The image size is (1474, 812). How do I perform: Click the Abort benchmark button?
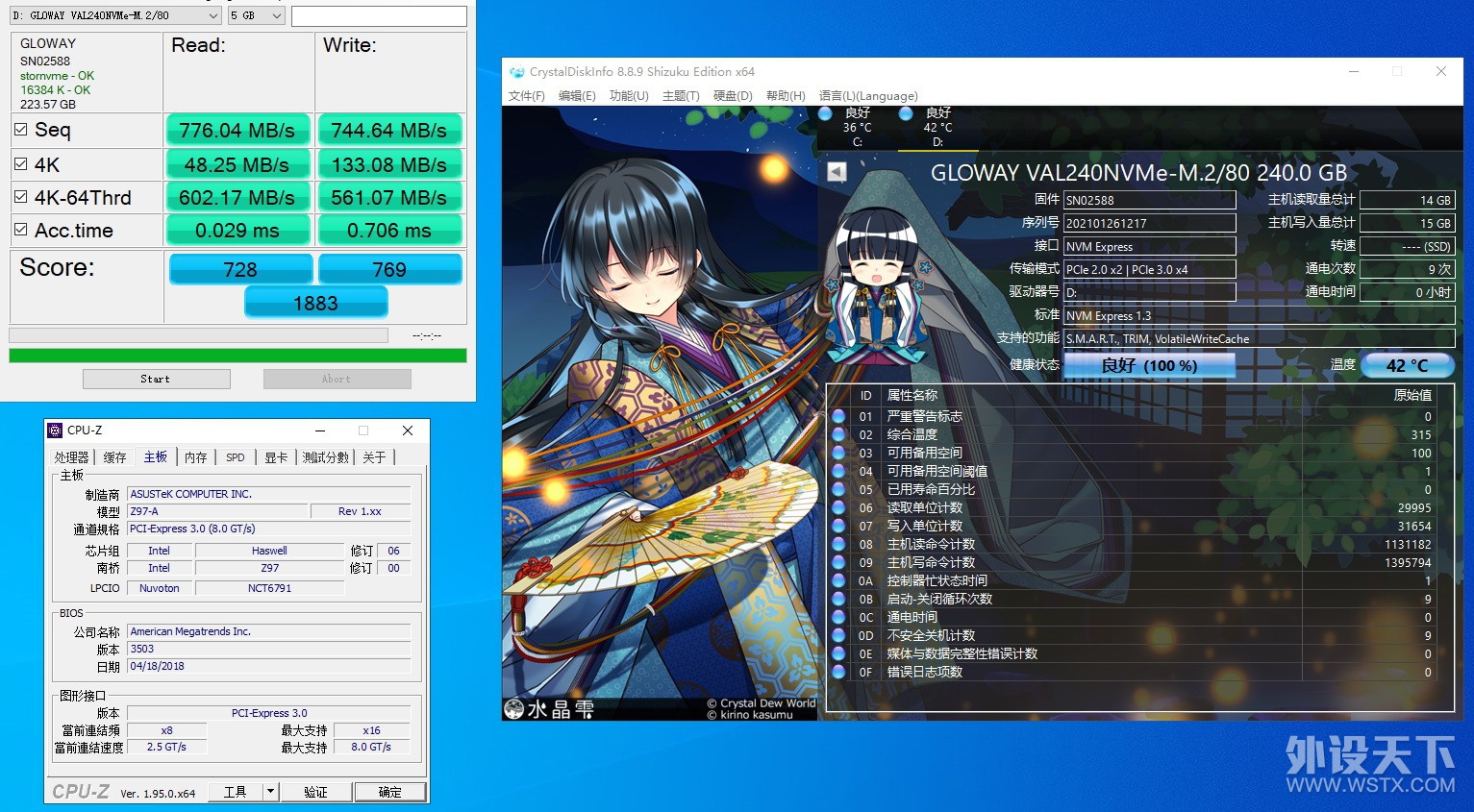337,379
